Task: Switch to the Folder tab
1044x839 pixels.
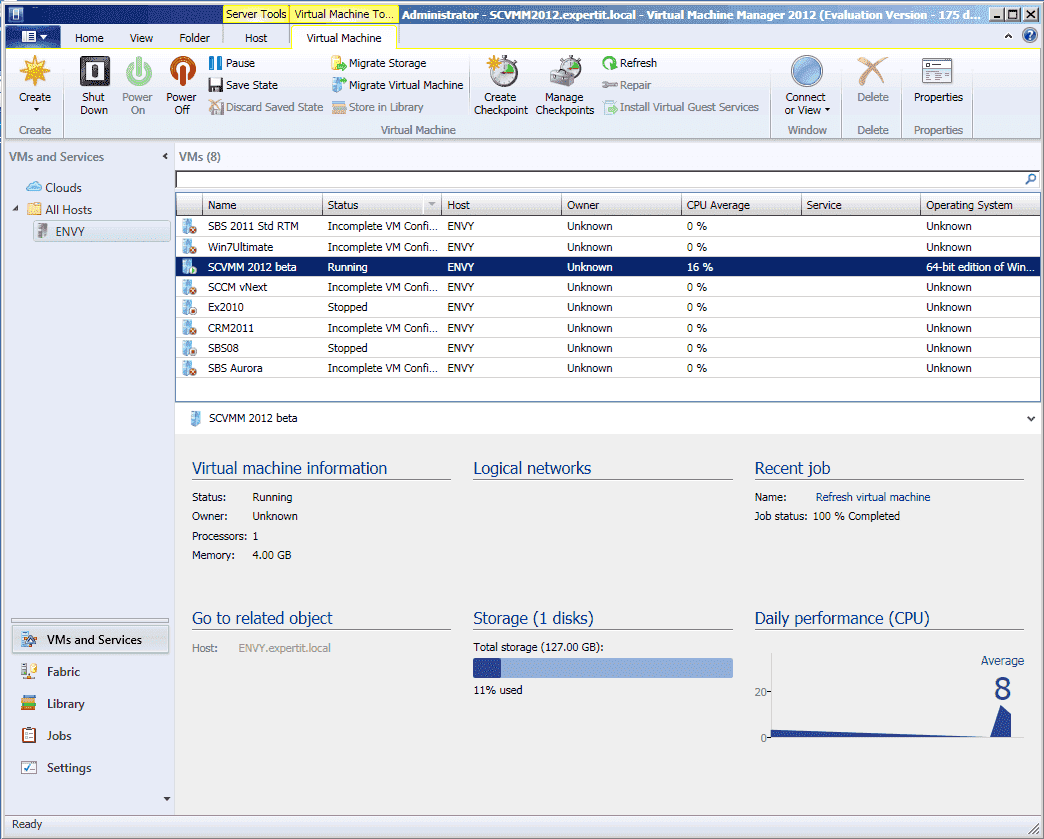Action: pos(194,38)
